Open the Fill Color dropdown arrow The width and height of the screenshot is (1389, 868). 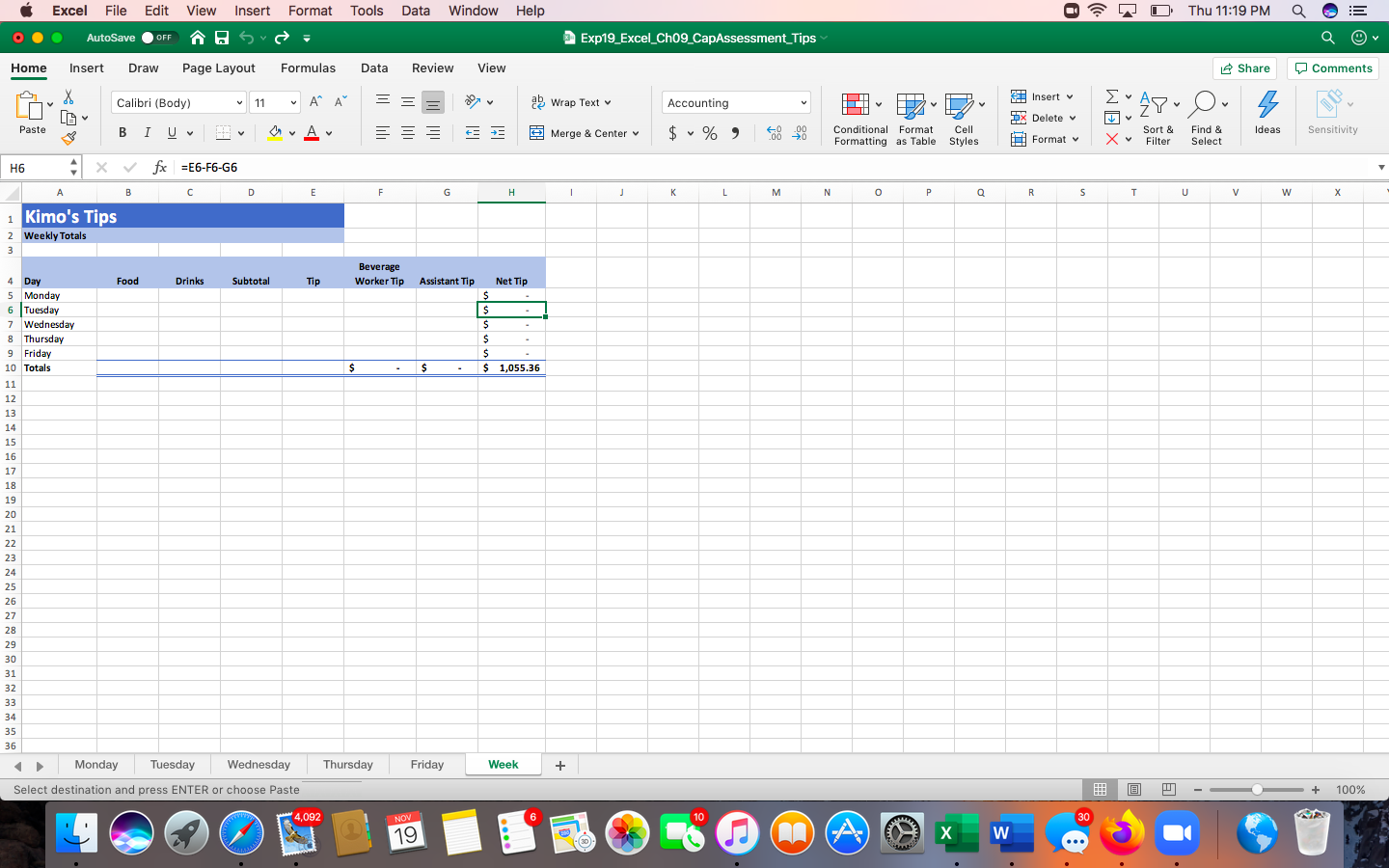290,132
